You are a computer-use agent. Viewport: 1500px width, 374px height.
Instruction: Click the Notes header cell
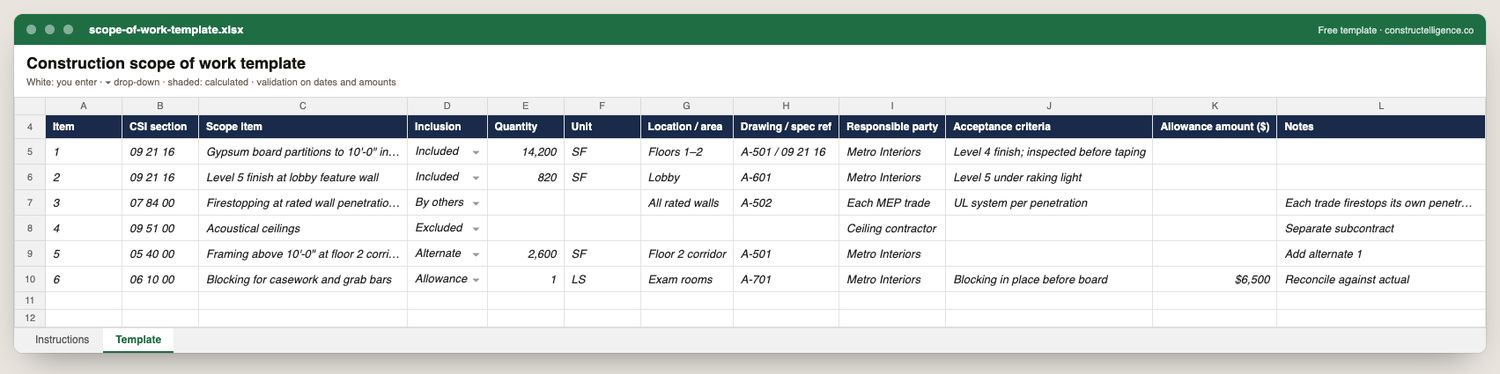(x=1381, y=127)
